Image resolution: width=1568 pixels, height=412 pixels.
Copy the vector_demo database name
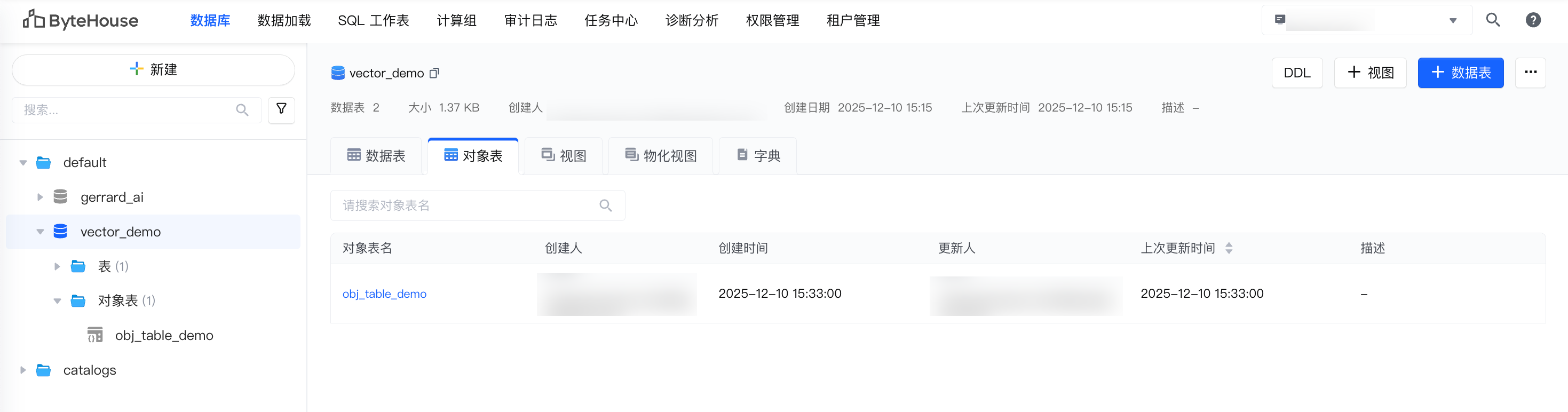[x=434, y=74]
